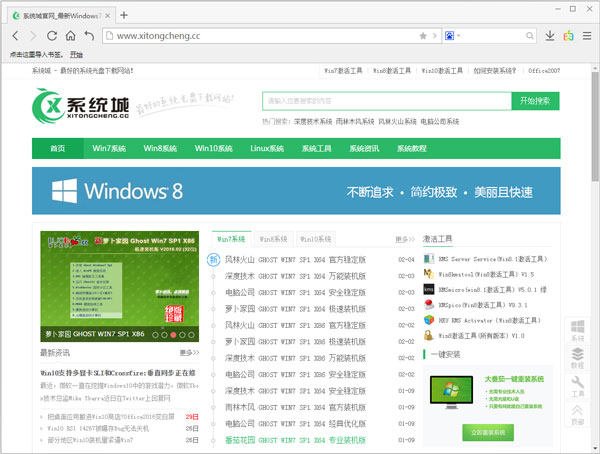Open the Windows 8 banner
This screenshot has height=454, width=600.
(x=296, y=191)
